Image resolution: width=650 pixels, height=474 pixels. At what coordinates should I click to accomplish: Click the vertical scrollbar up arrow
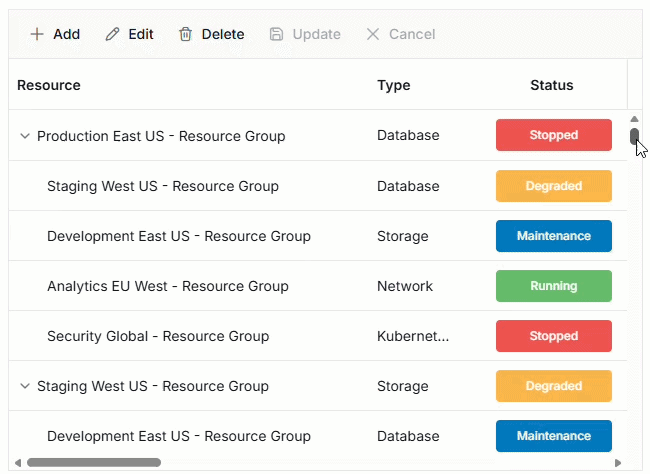tap(634, 118)
